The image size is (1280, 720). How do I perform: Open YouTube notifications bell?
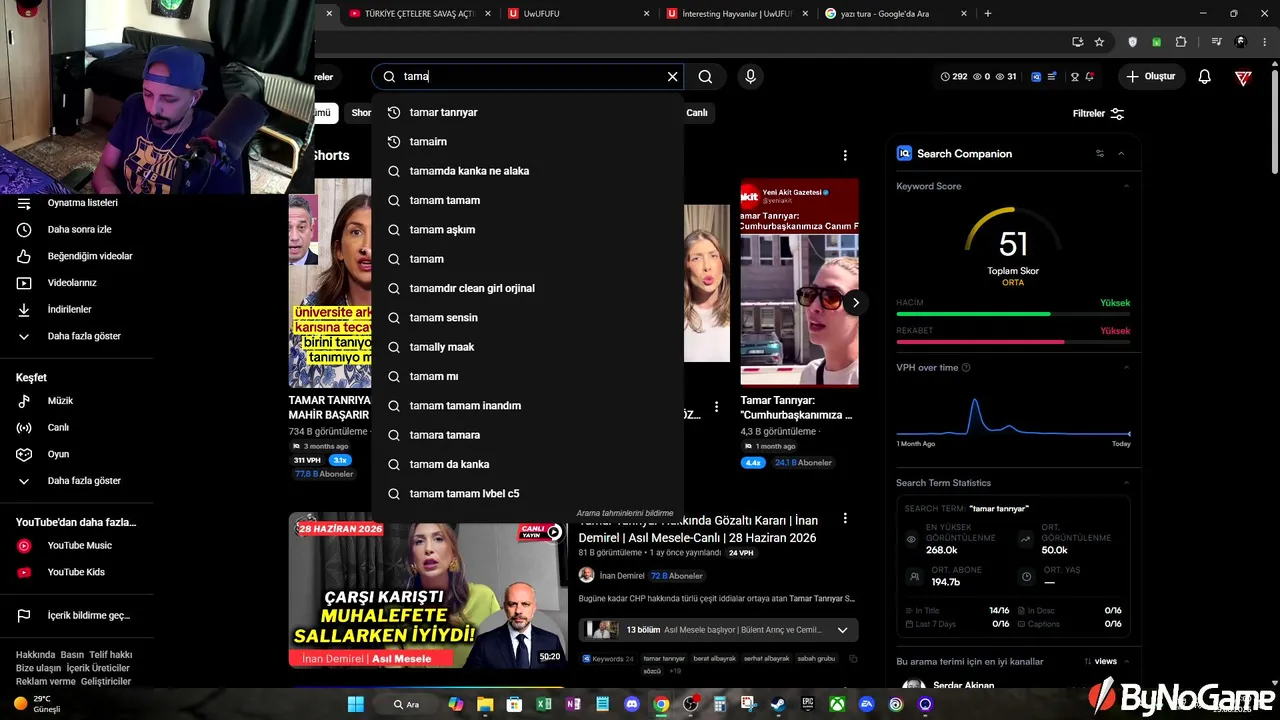tap(1205, 77)
